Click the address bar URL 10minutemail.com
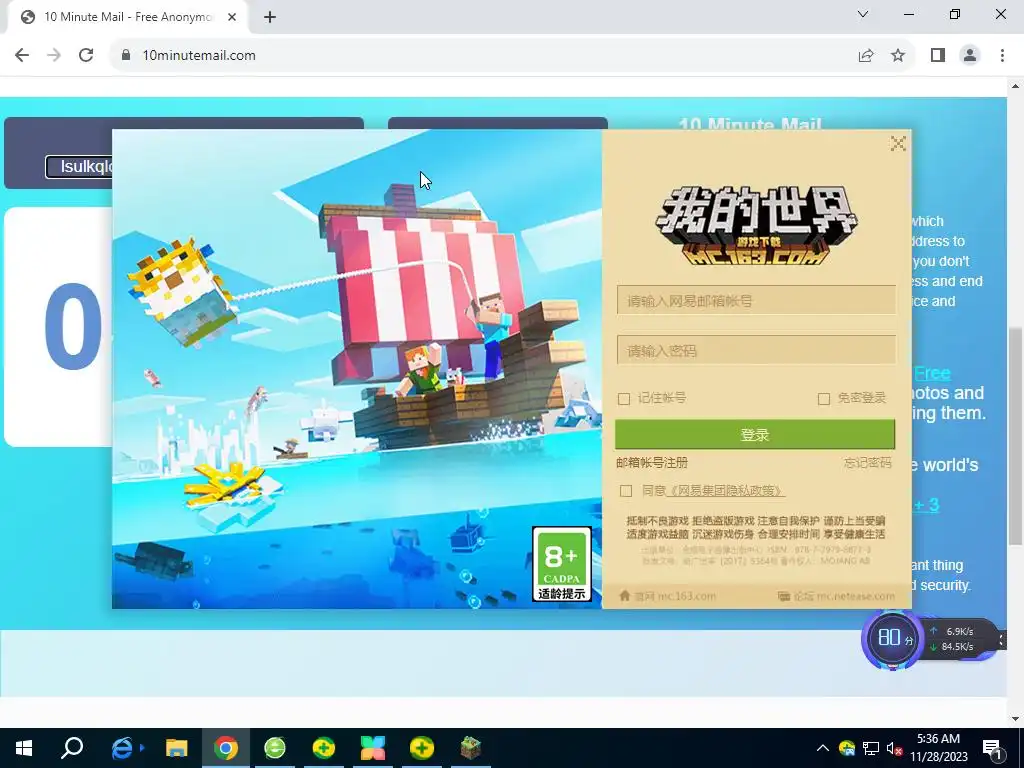1024x768 pixels. tap(199, 56)
